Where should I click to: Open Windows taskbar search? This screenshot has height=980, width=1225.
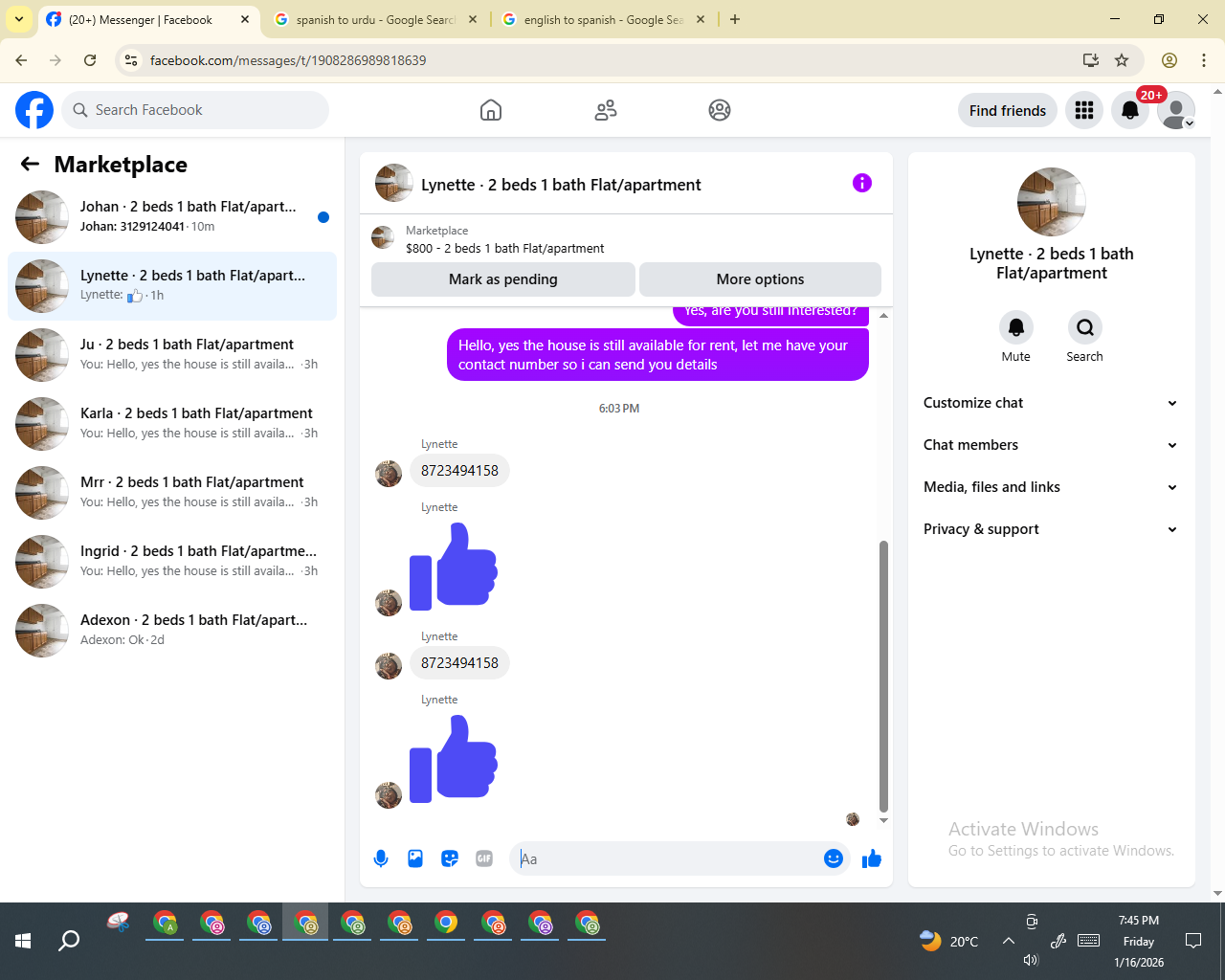click(x=69, y=941)
